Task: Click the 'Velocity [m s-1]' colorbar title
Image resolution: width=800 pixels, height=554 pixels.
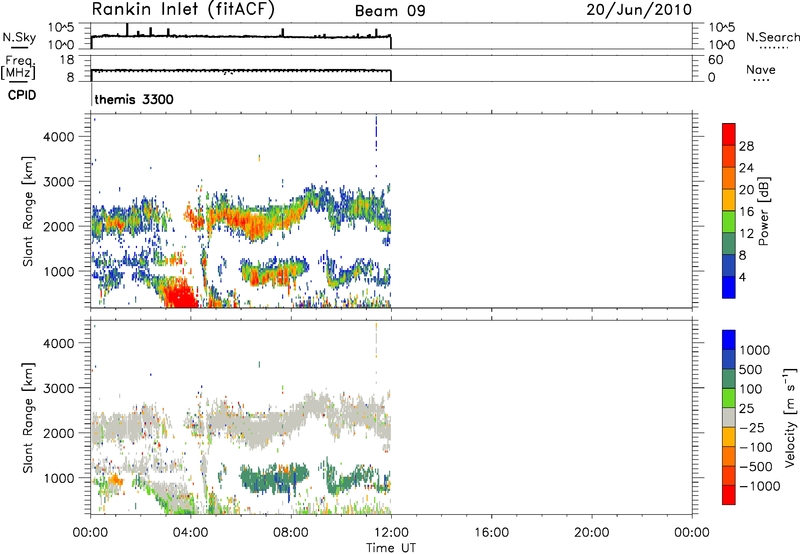Action: (790, 417)
